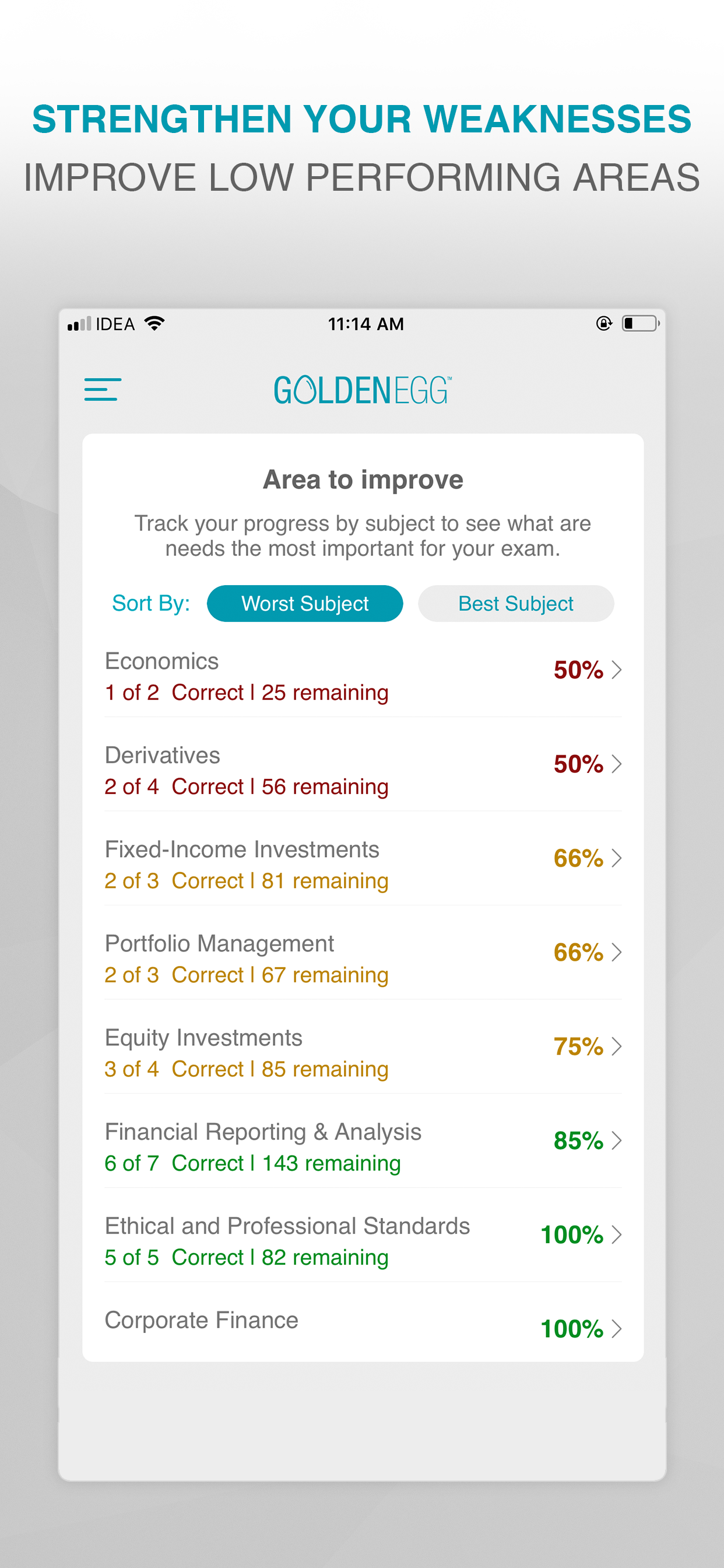Tap the battery indicator icon
Image resolution: width=724 pixels, height=1568 pixels.
[x=641, y=323]
